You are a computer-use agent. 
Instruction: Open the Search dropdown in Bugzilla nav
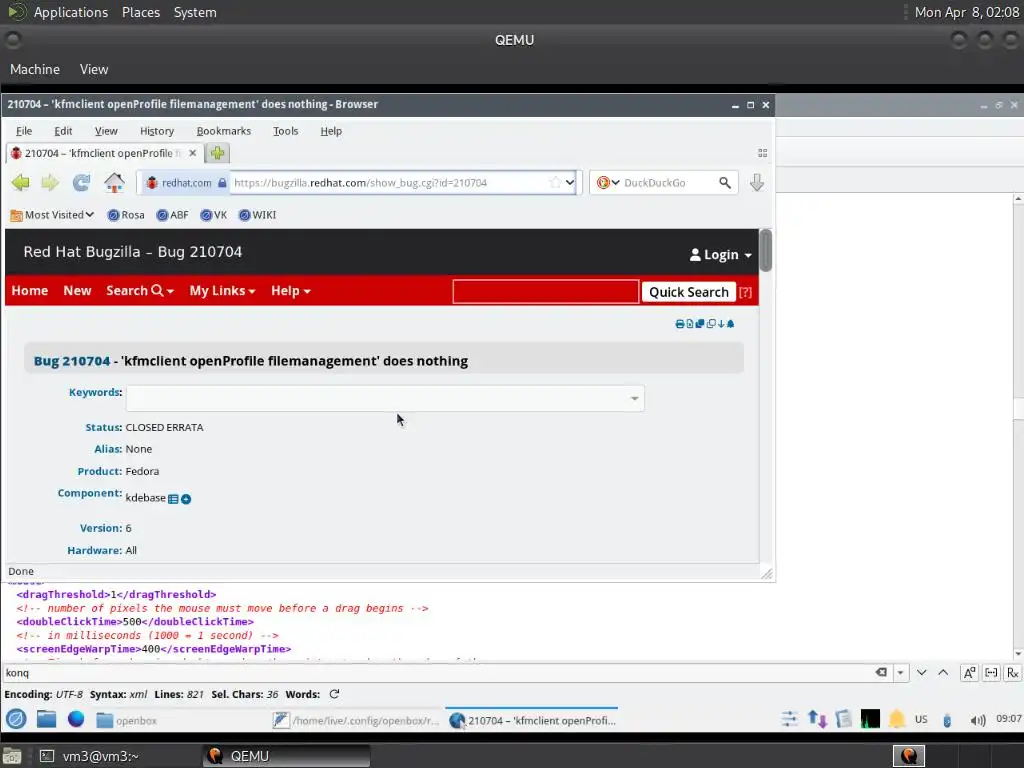140,291
